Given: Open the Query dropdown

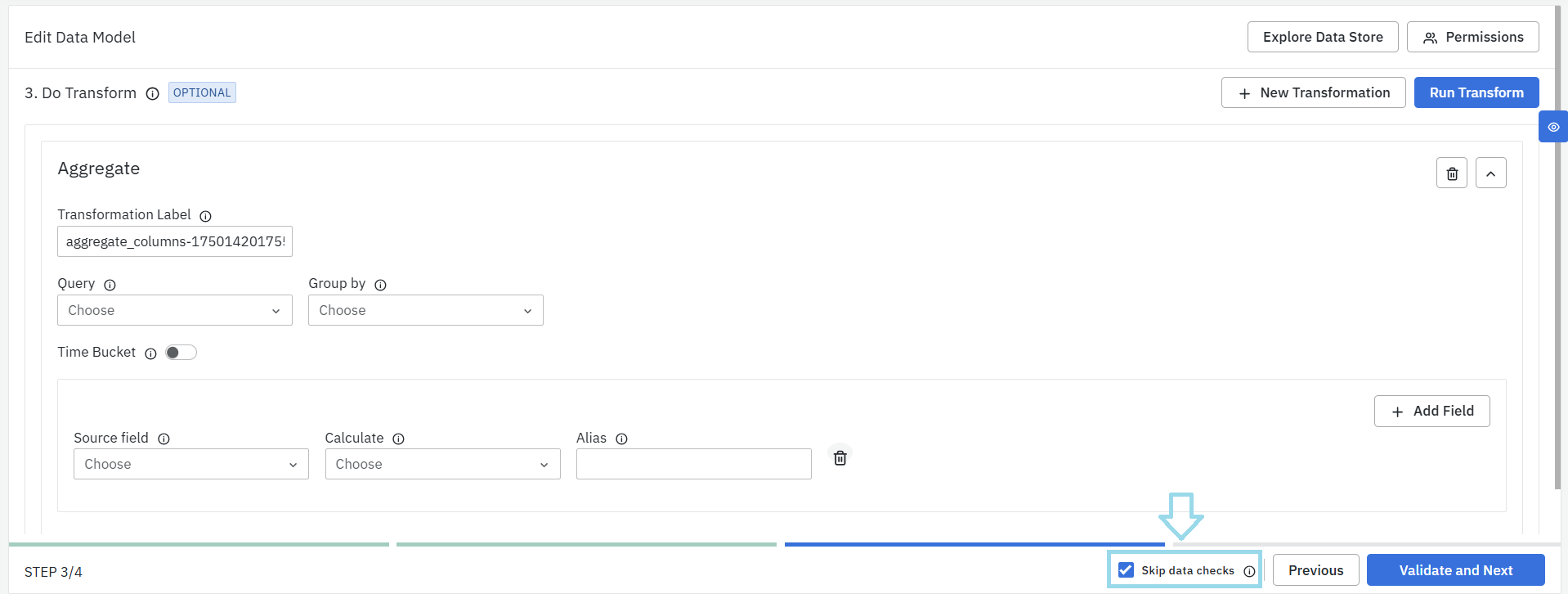Looking at the screenshot, I should tap(174, 311).
